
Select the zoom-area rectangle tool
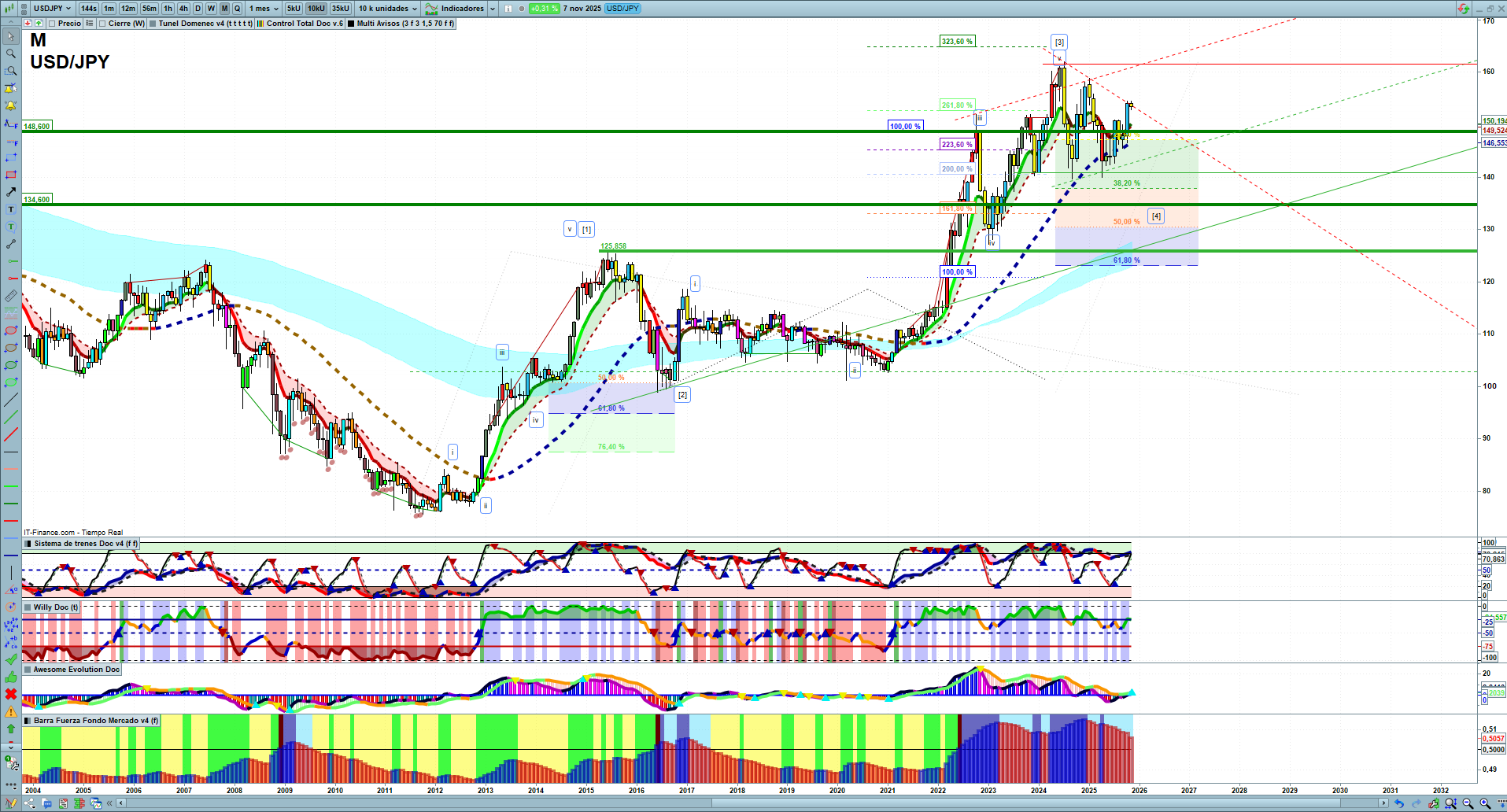[11, 71]
